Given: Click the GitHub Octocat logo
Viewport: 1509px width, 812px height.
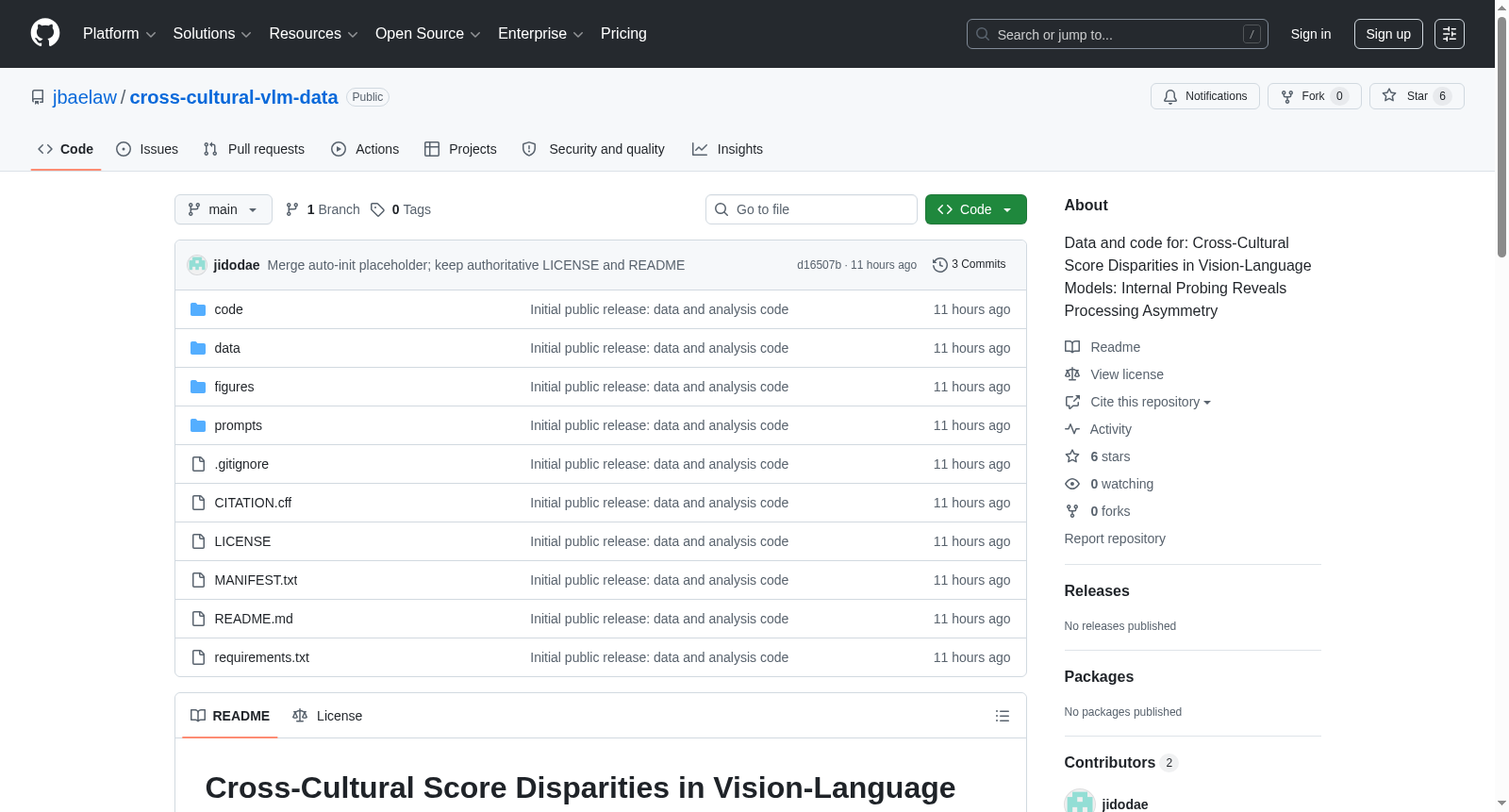Looking at the screenshot, I should pyautogui.click(x=45, y=33).
